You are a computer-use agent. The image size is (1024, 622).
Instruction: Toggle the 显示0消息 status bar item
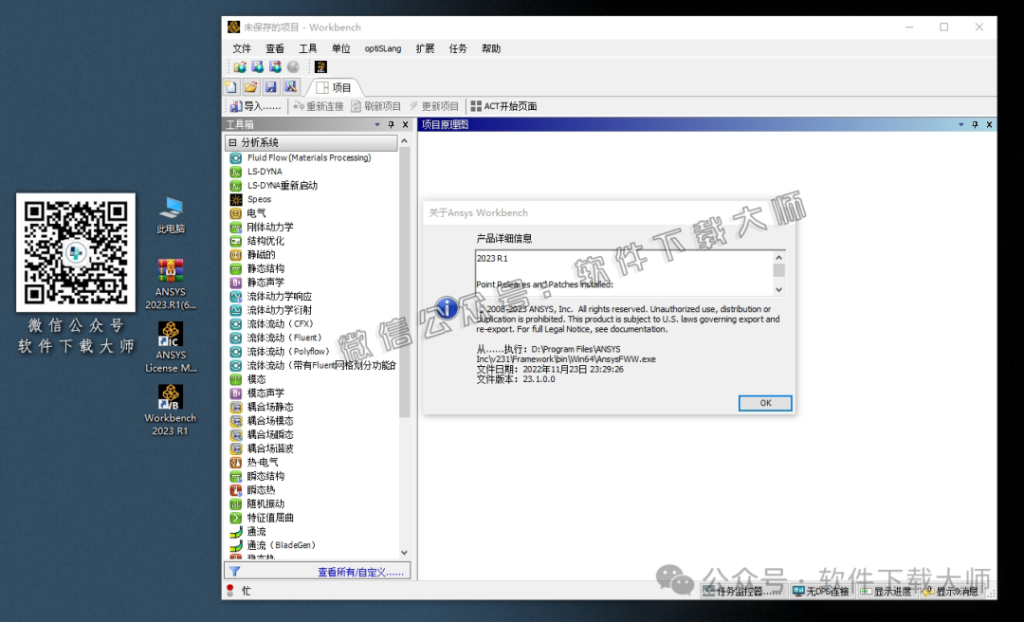(x=952, y=591)
